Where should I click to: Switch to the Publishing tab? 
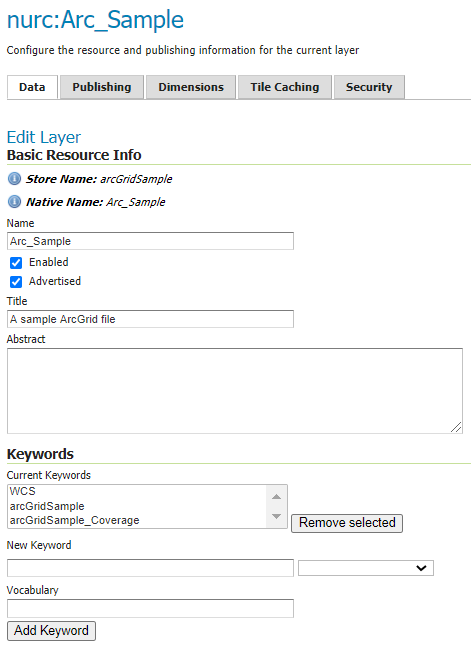click(x=102, y=87)
